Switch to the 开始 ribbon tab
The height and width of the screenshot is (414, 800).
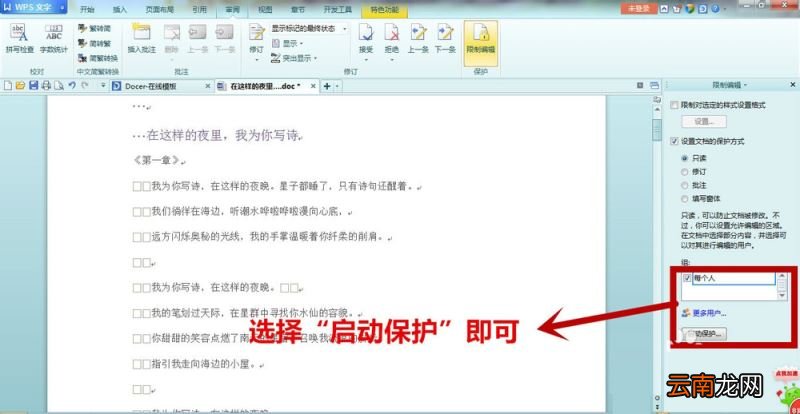pos(87,10)
